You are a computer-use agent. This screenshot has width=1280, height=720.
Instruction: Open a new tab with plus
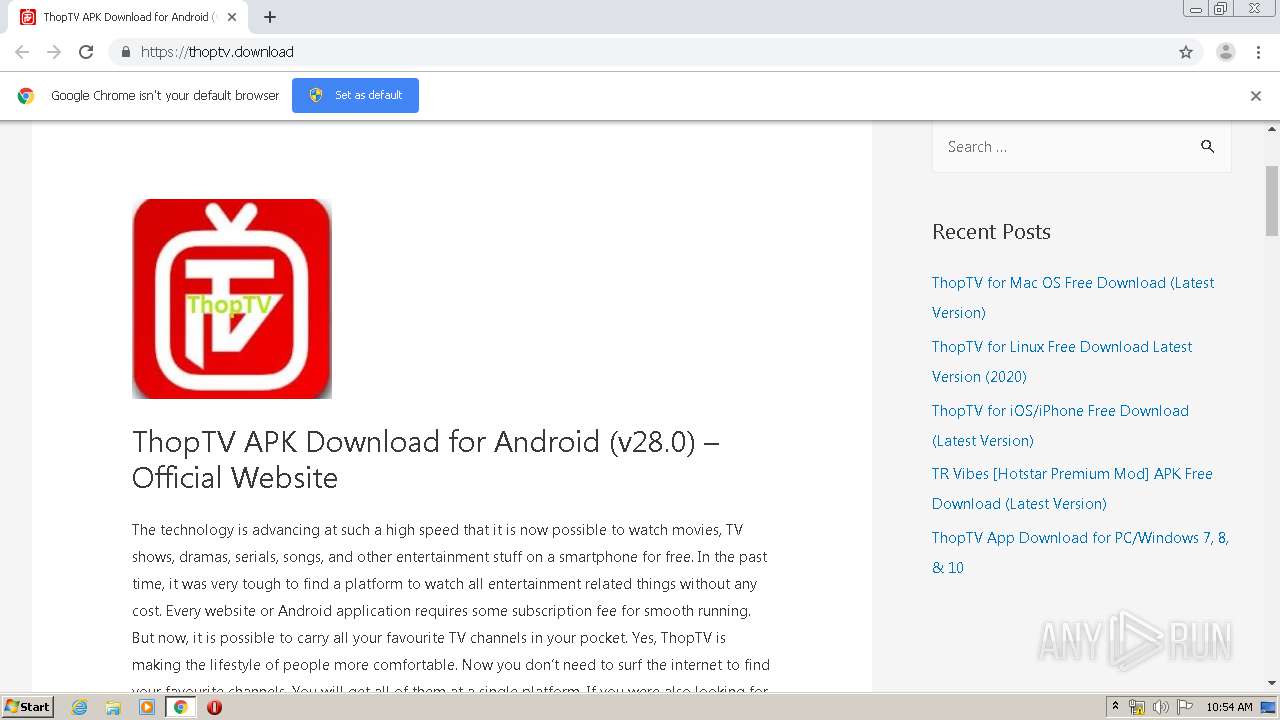[270, 17]
